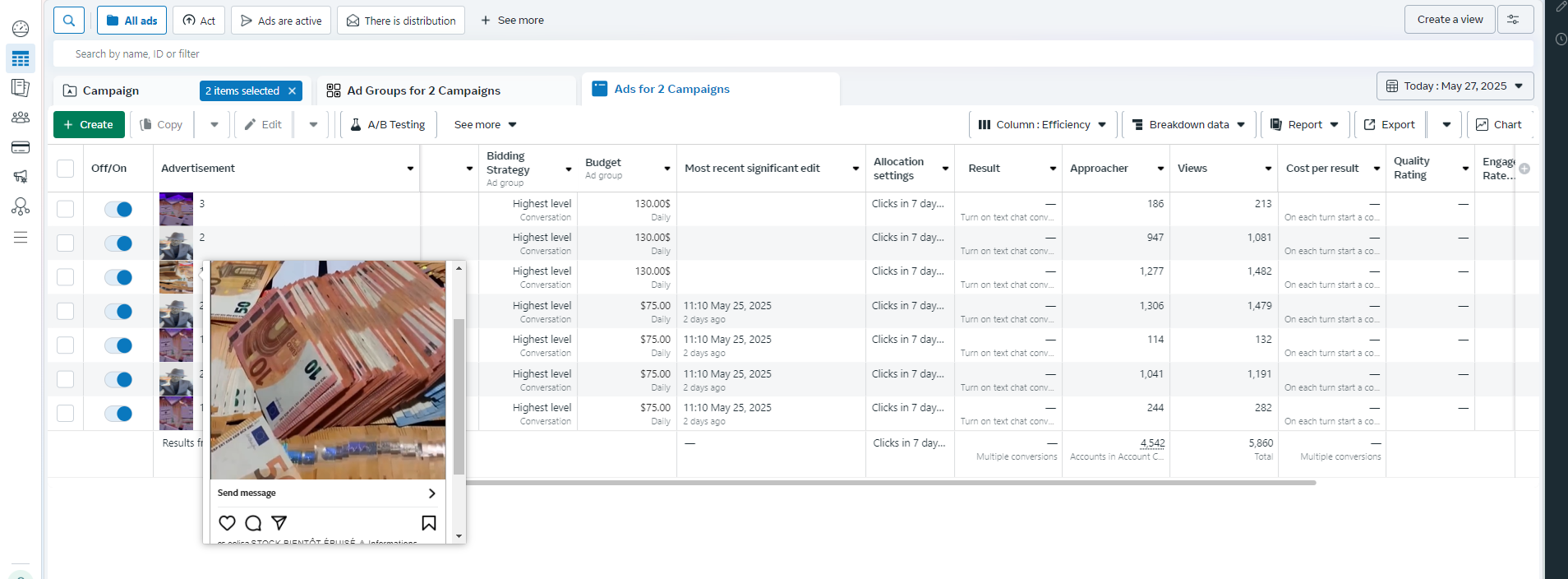
Task: Click the magnifier search icon button
Action: (x=69, y=20)
